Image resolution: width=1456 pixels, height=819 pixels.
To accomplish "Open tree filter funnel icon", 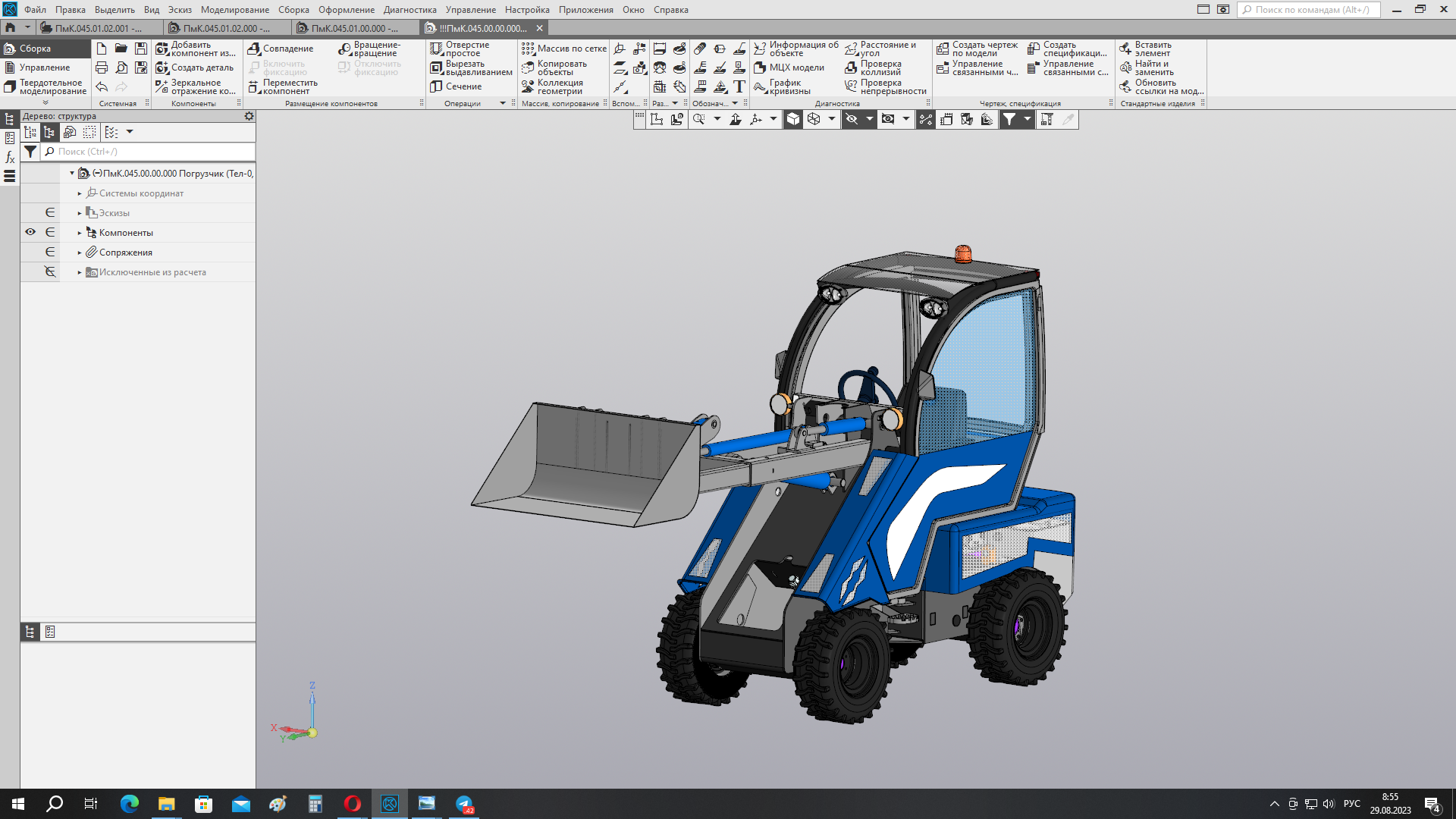I will tap(30, 152).
